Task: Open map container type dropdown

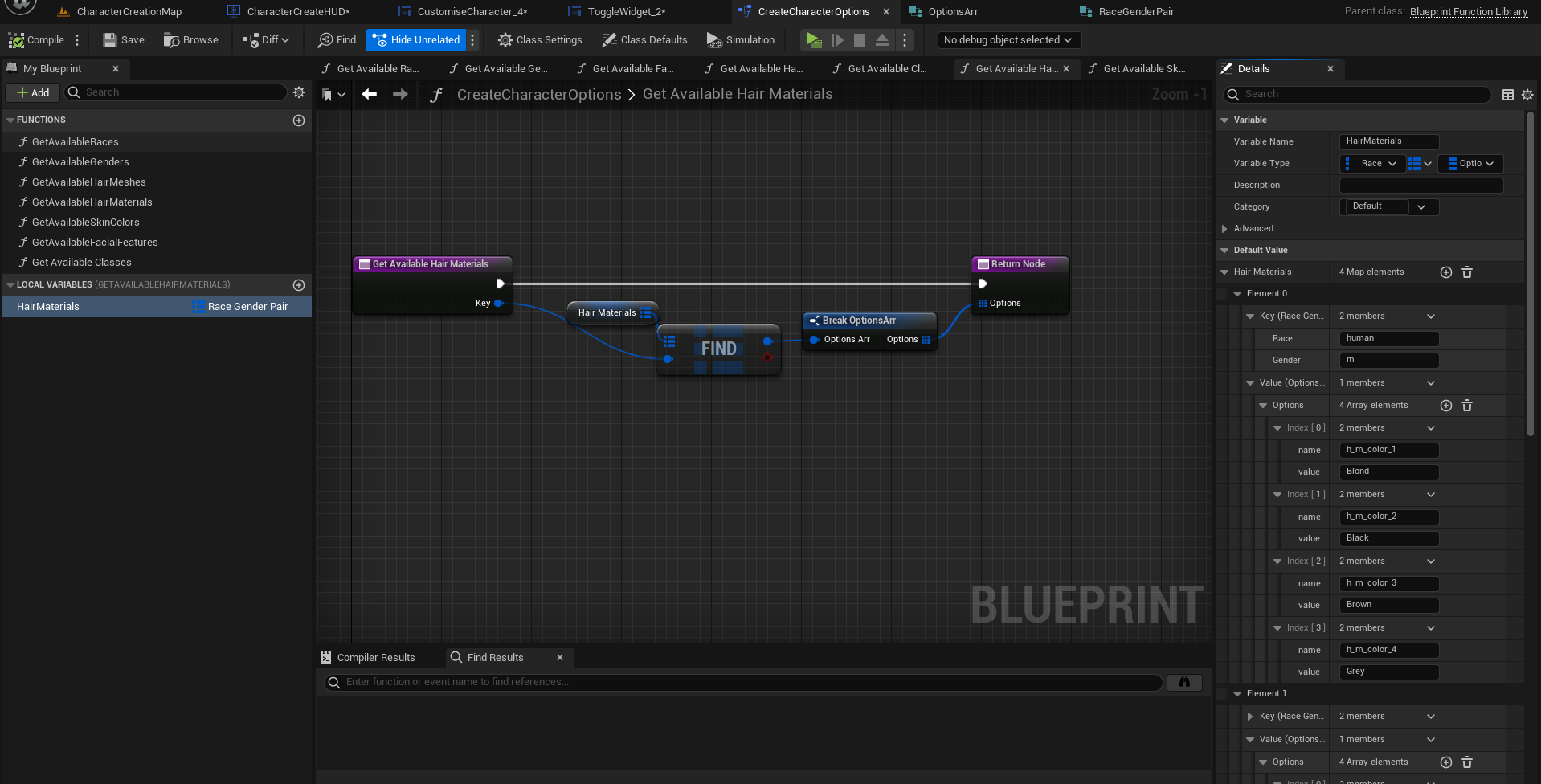Action: 1420,164
